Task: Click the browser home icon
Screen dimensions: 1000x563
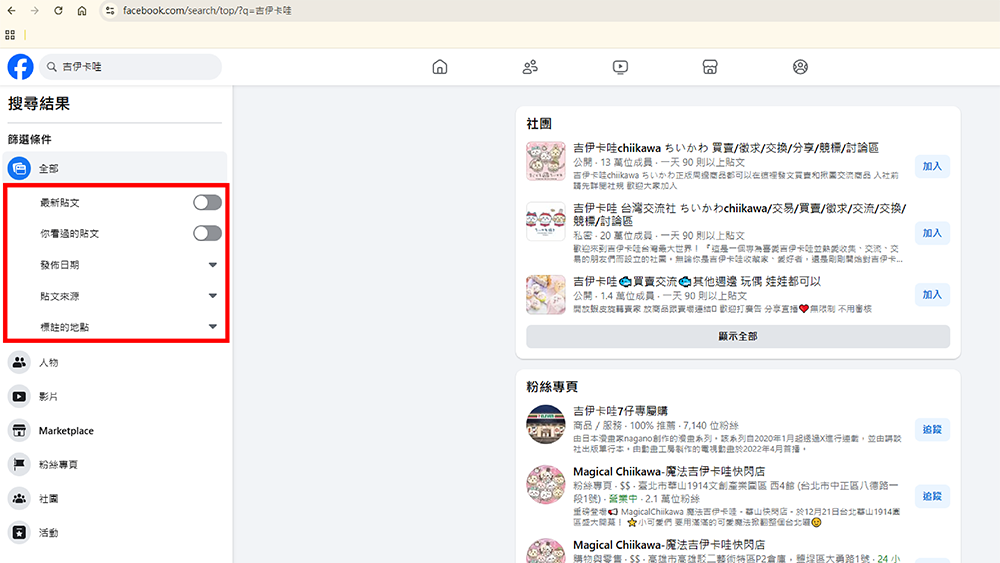Action: point(82,11)
